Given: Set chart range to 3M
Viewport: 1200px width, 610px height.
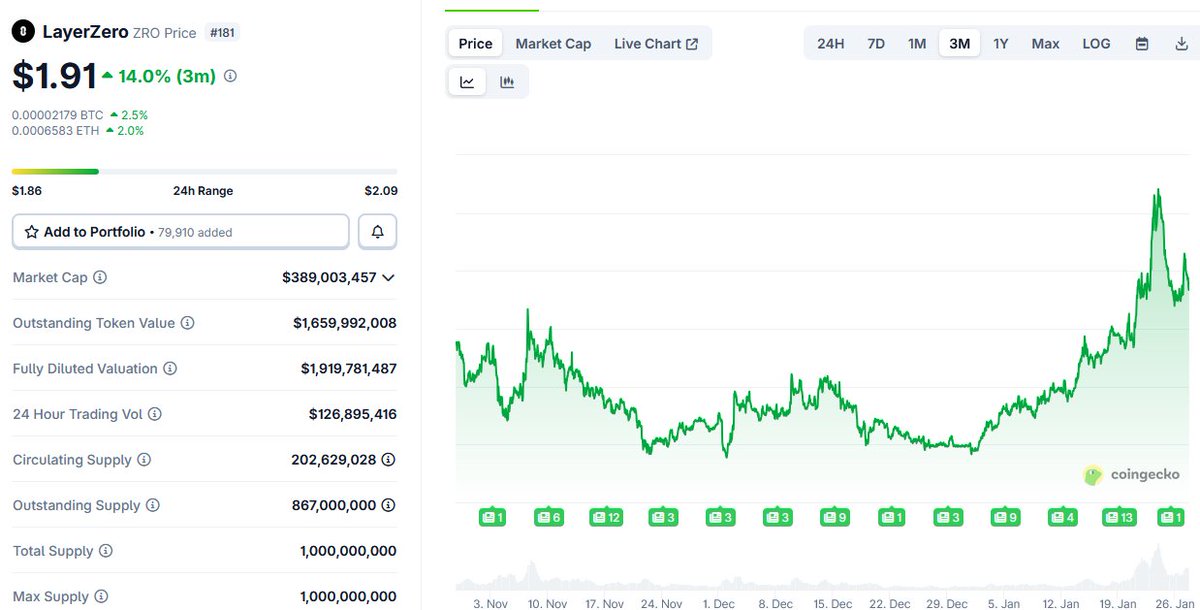Looking at the screenshot, I should click(960, 44).
